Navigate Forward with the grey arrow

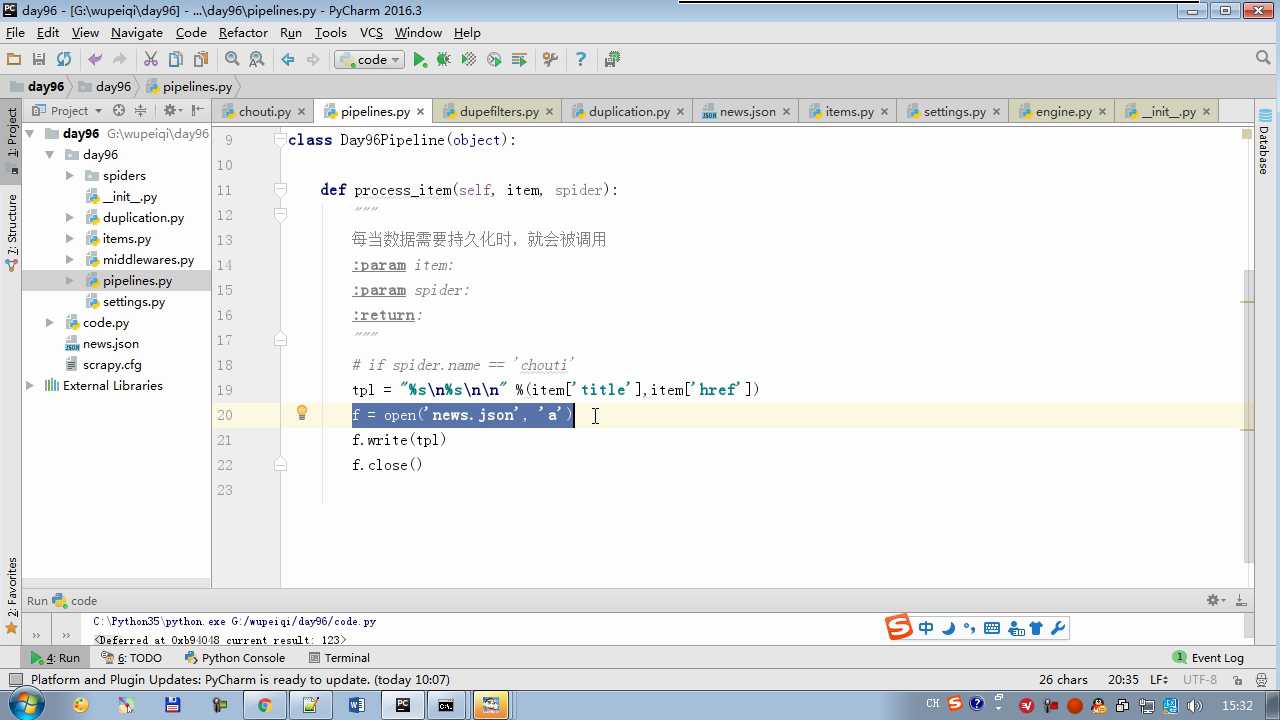click(x=313, y=60)
